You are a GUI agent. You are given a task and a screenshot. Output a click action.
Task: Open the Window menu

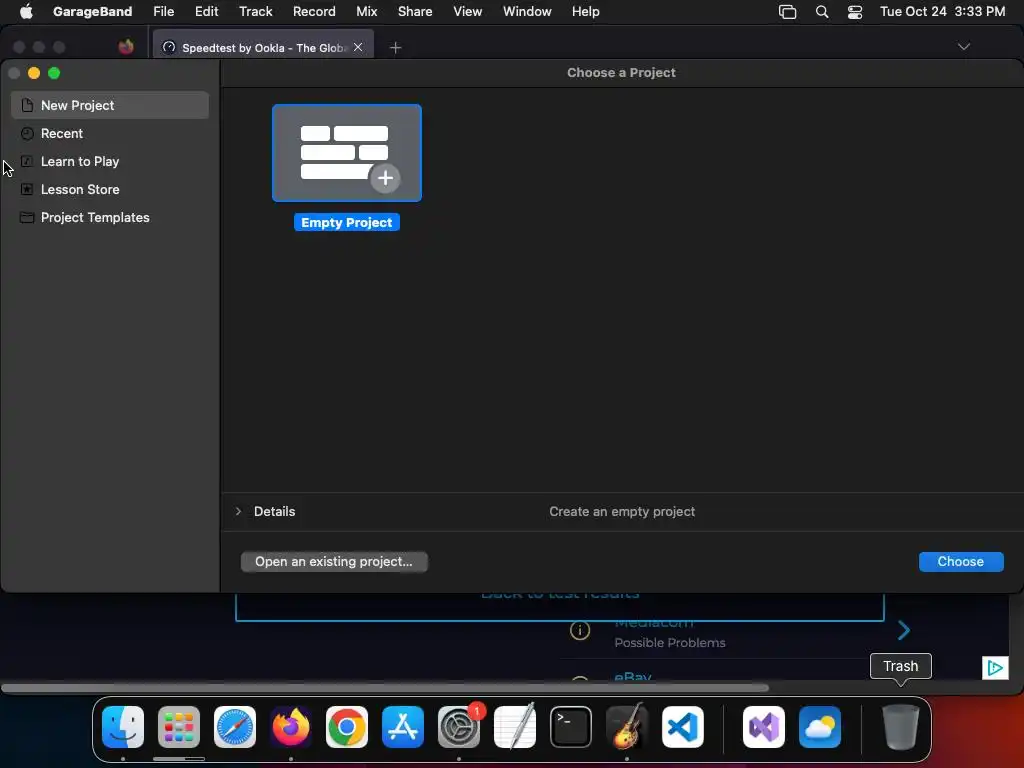[x=527, y=11]
